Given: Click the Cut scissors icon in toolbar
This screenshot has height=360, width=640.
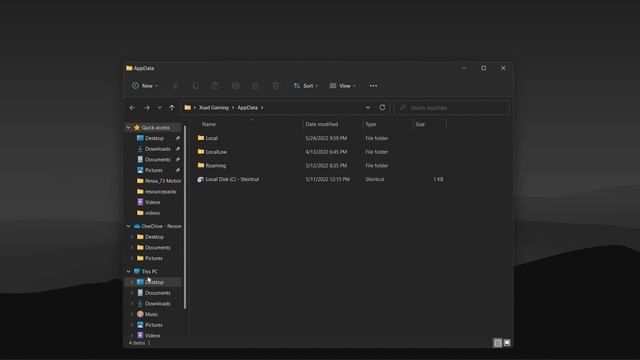Looking at the screenshot, I should pos(175,86).
